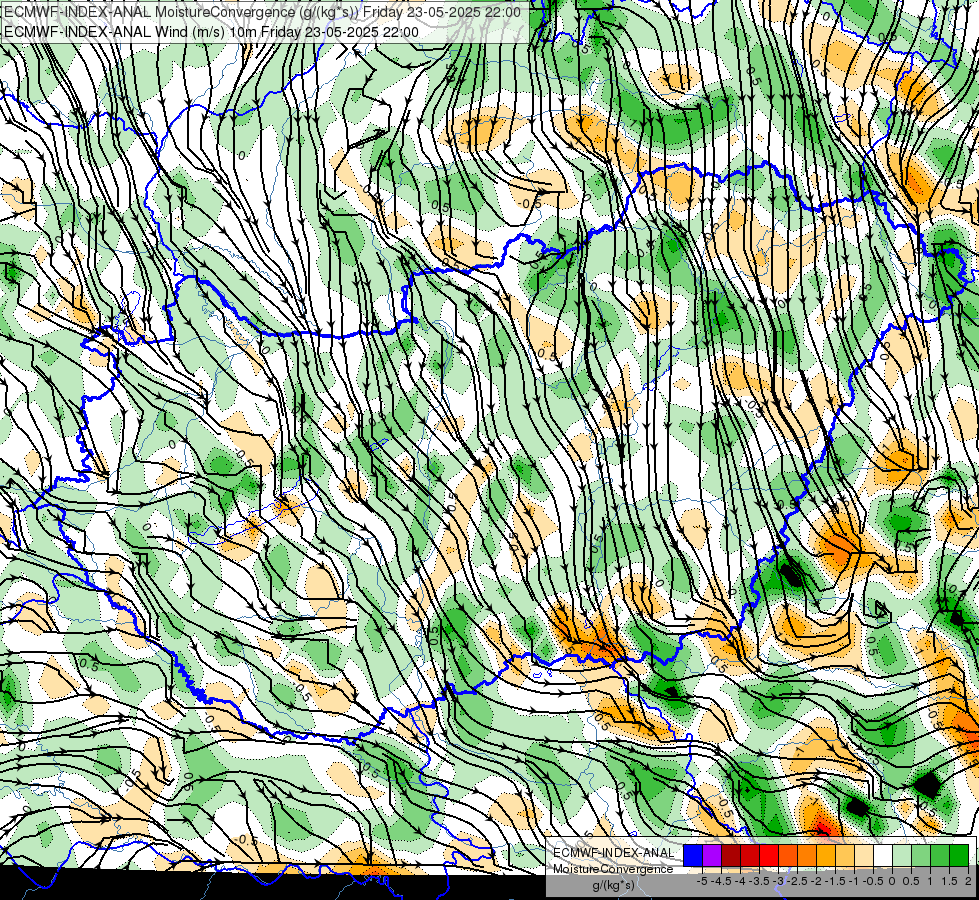Click the legend tick value -3.5
979x900 pixels.
click(759, 881)
